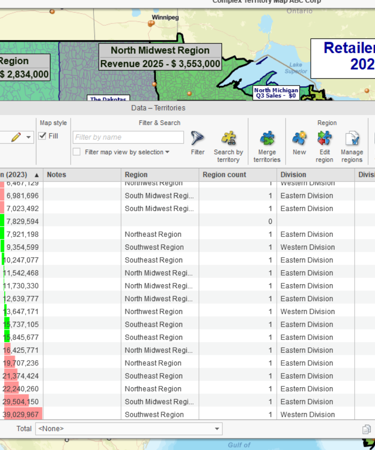Select the 21,374,424 value cell
Viewport: 375px width, 450px height.
point(21,376)
